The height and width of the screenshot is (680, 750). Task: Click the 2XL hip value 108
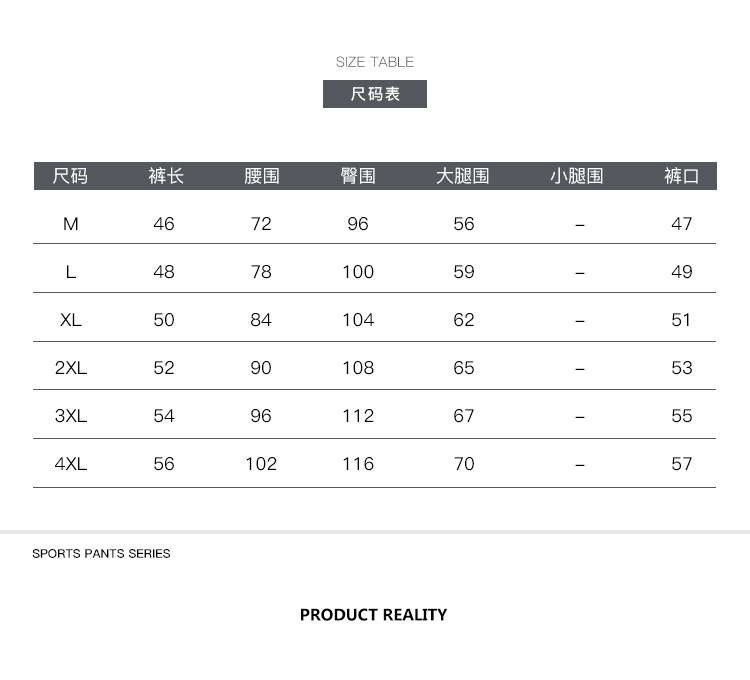[358, 368]
